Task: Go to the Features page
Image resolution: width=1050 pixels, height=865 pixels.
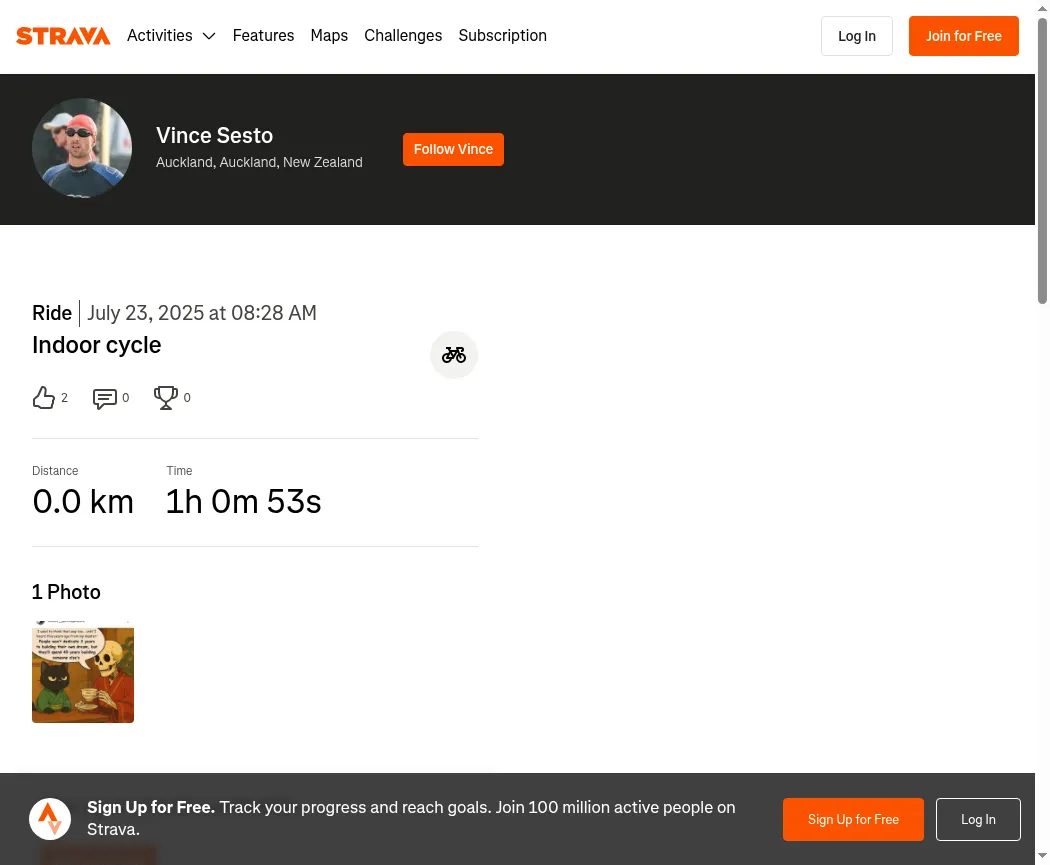Action: [x=263, y=35]
